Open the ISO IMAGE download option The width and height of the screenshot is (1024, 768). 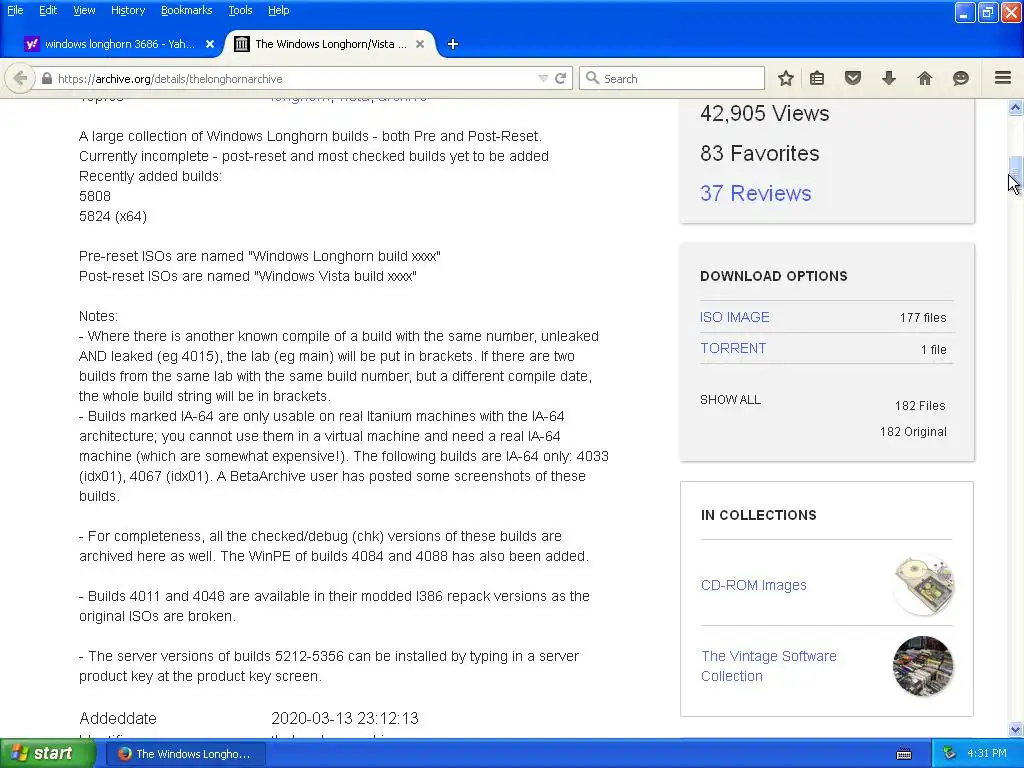(735, 317)
